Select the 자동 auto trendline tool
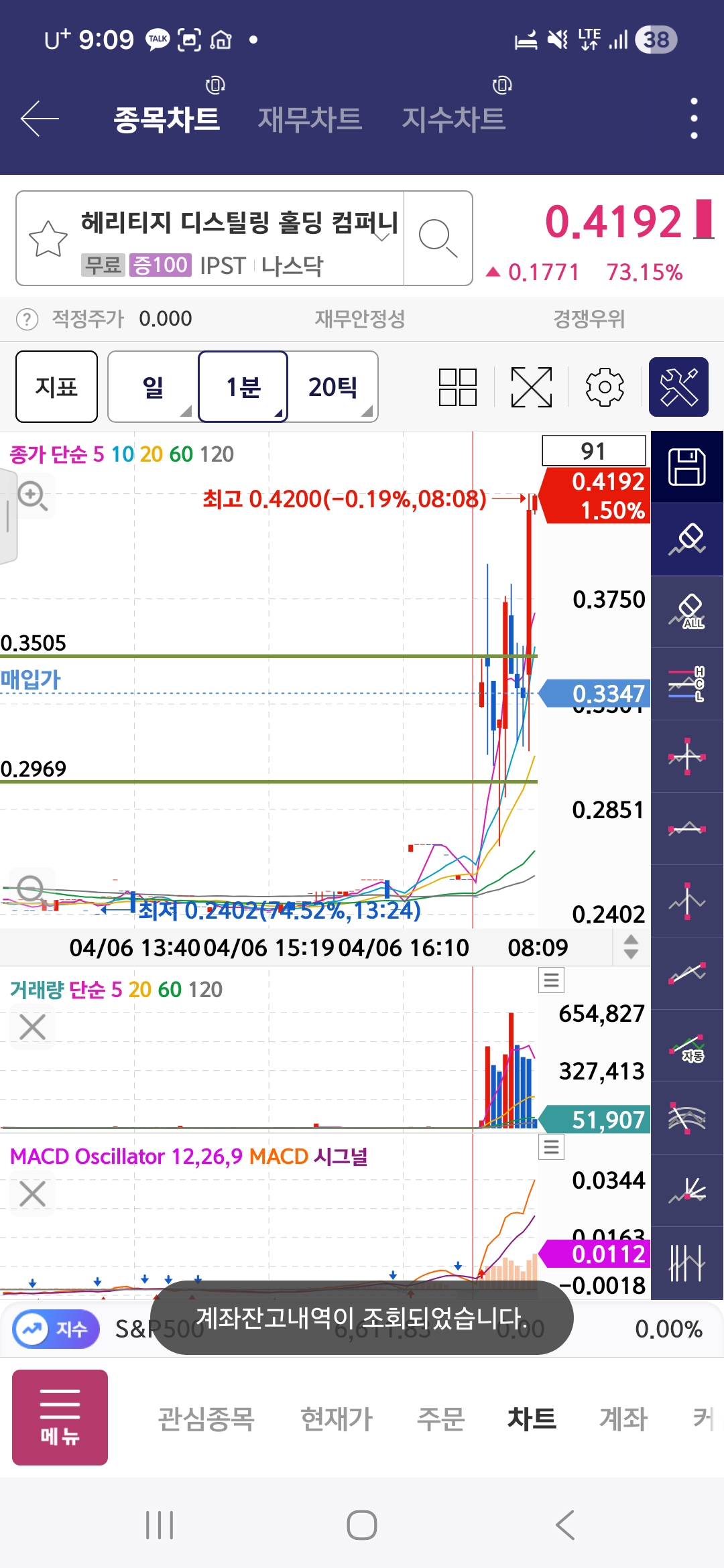The height and width of the screenshot is (1568, 724). click(687, 1046)
